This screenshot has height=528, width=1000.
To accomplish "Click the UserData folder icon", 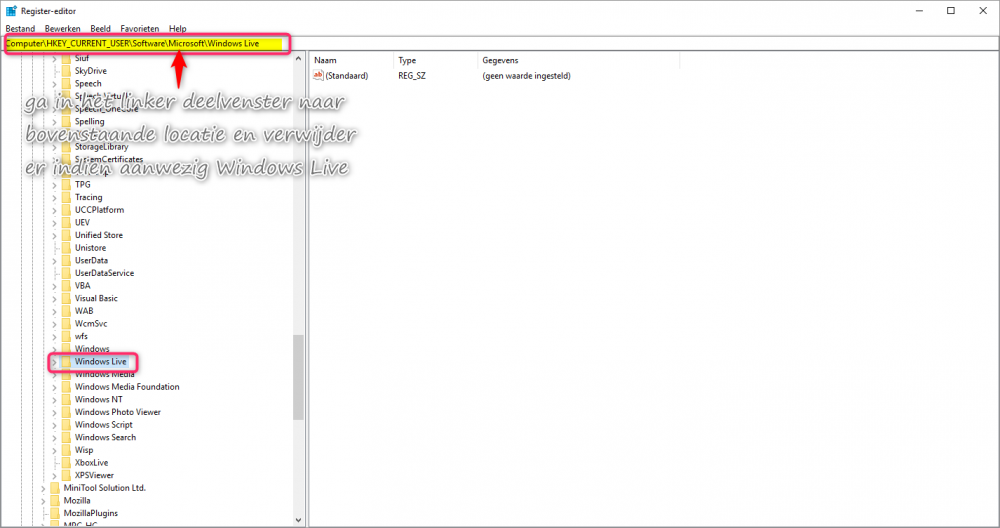I will pos(66,260).
